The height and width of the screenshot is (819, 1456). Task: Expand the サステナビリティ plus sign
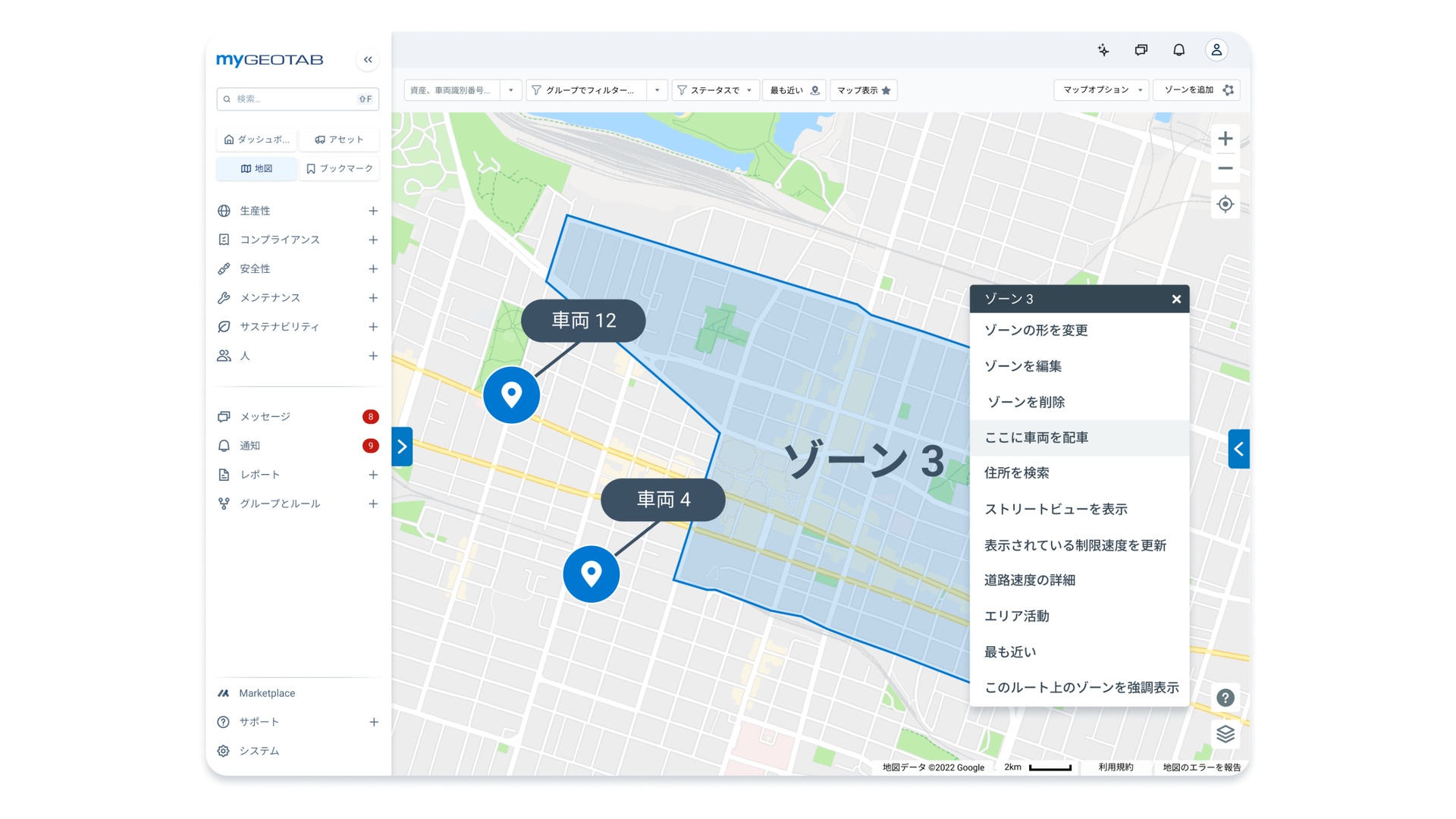(373, 327)
